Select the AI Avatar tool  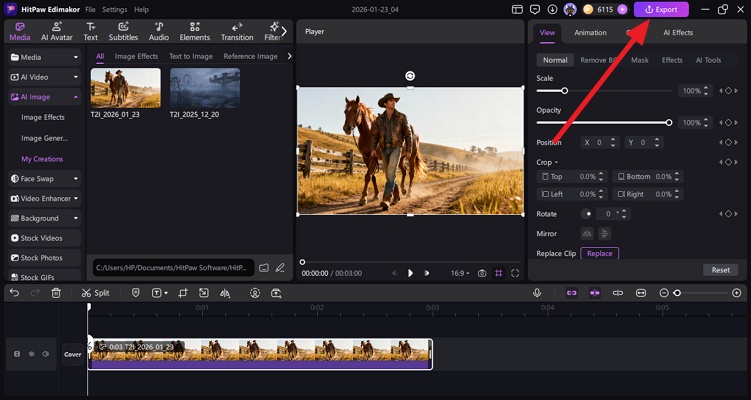(x=57, y=31)
